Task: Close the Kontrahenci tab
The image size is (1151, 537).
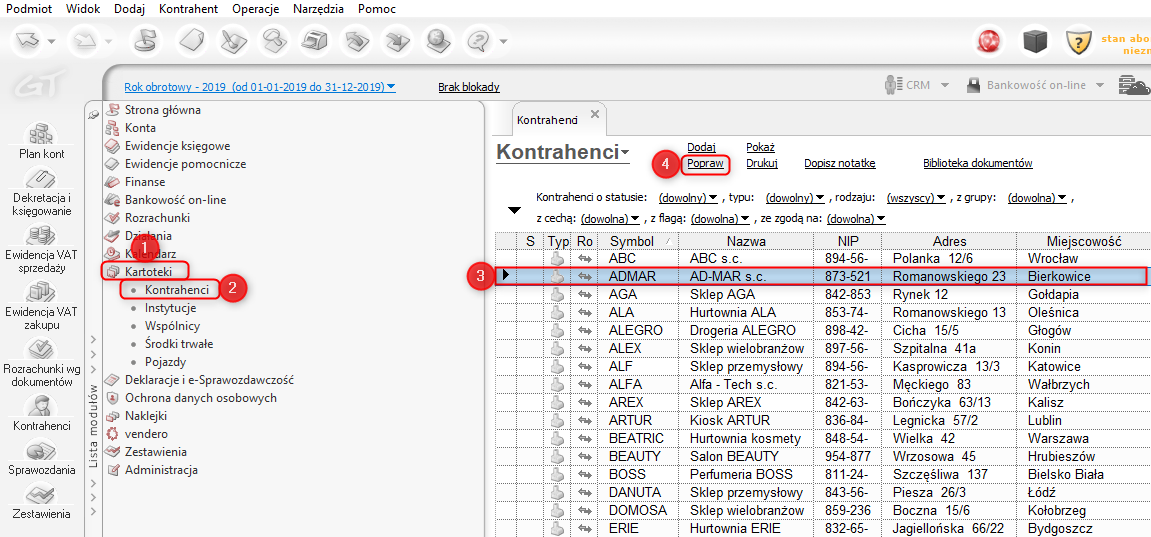Action: [595, 114]
